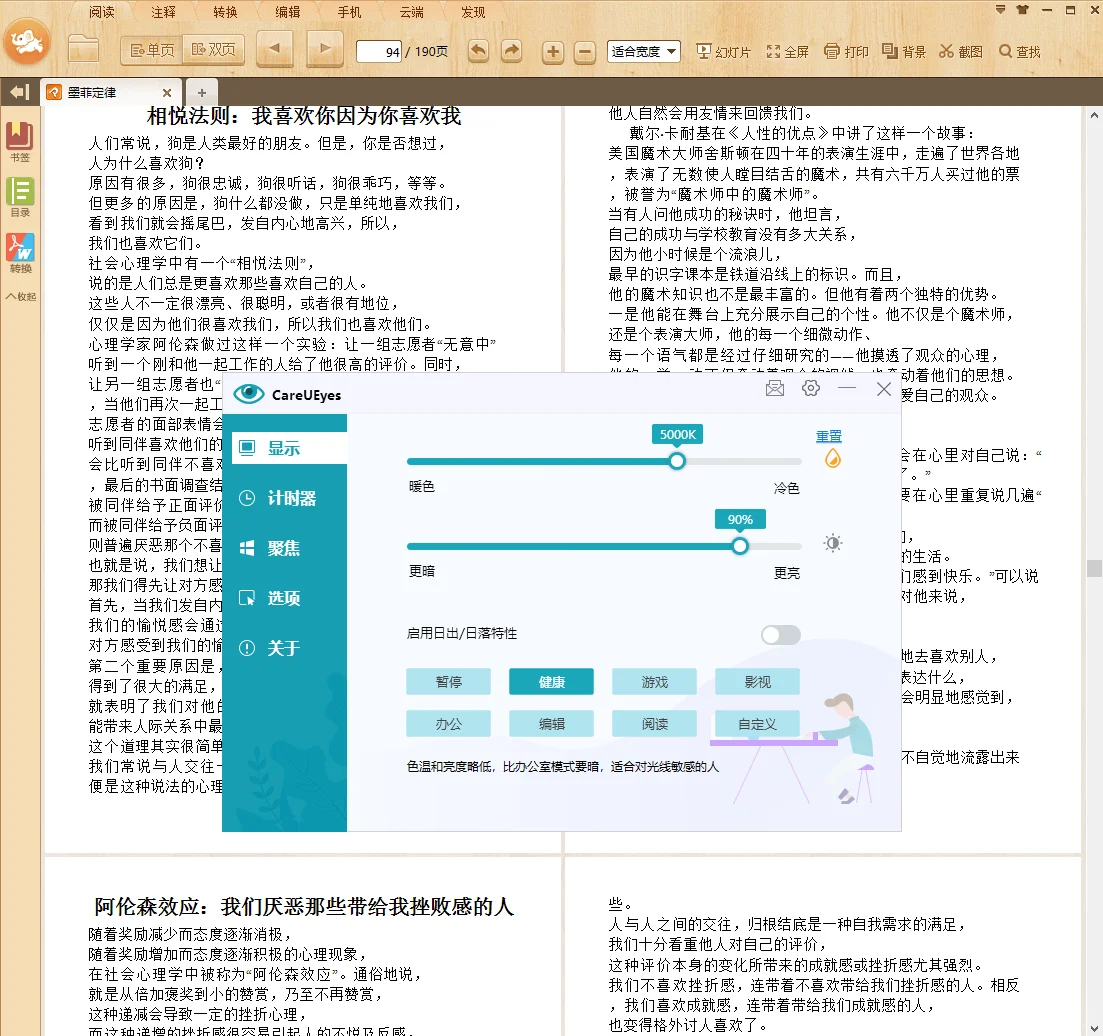This screenshot has height=1036, width=1103.
Task: Change the page 背景 background
Action: pyautogui.click(x=903, y=51)
